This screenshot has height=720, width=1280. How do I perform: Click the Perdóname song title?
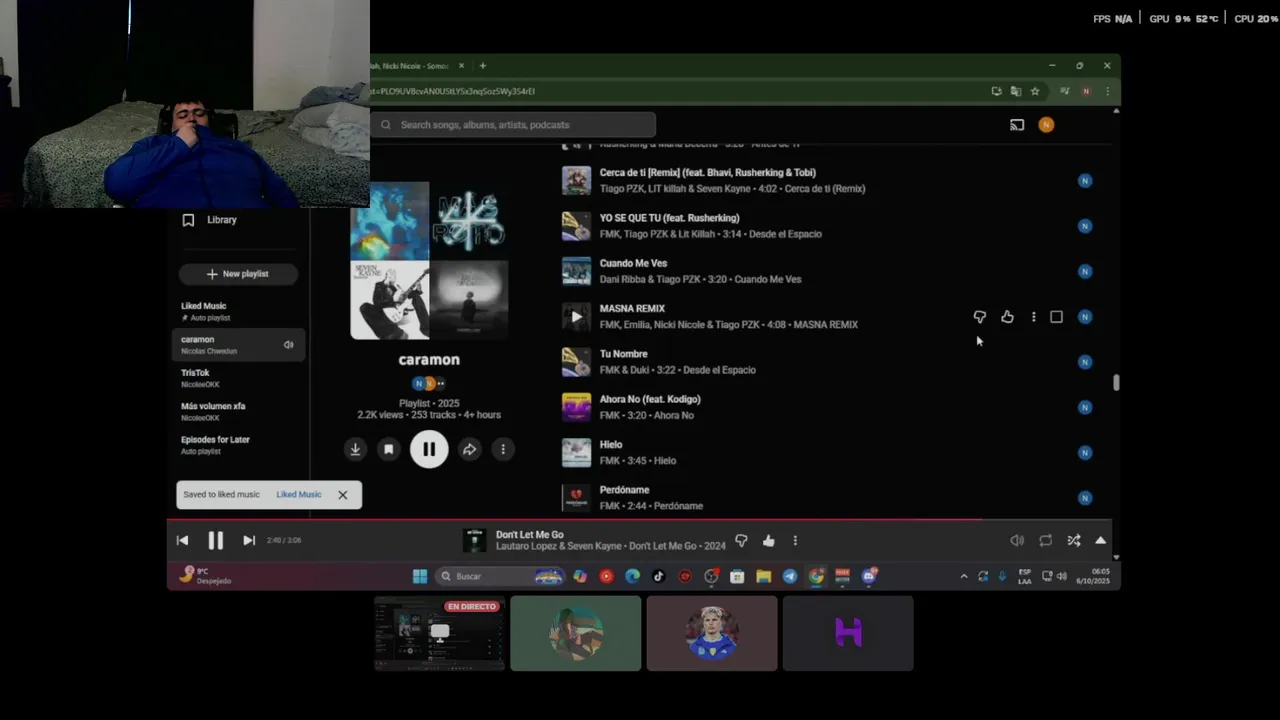click(x=624, y=490)
